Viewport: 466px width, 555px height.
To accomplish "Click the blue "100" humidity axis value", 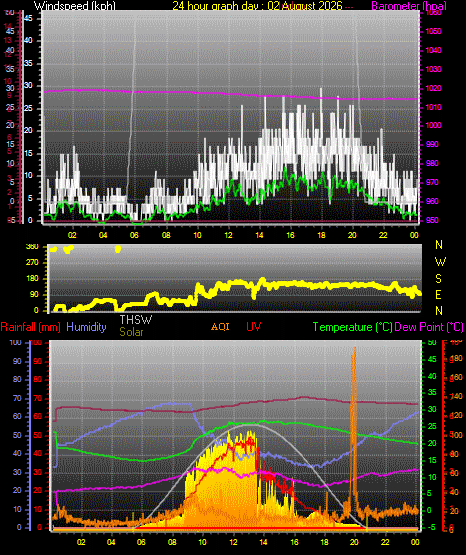I will point(16,342).
